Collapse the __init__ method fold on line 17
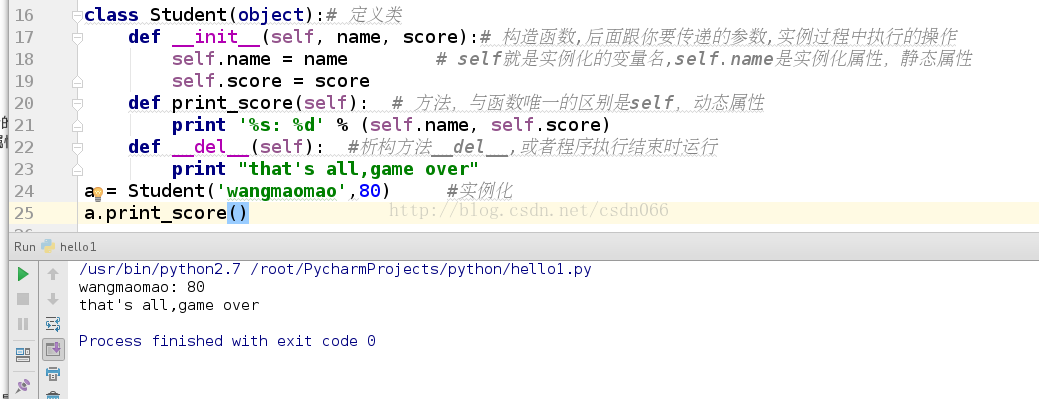 (78, 37)
